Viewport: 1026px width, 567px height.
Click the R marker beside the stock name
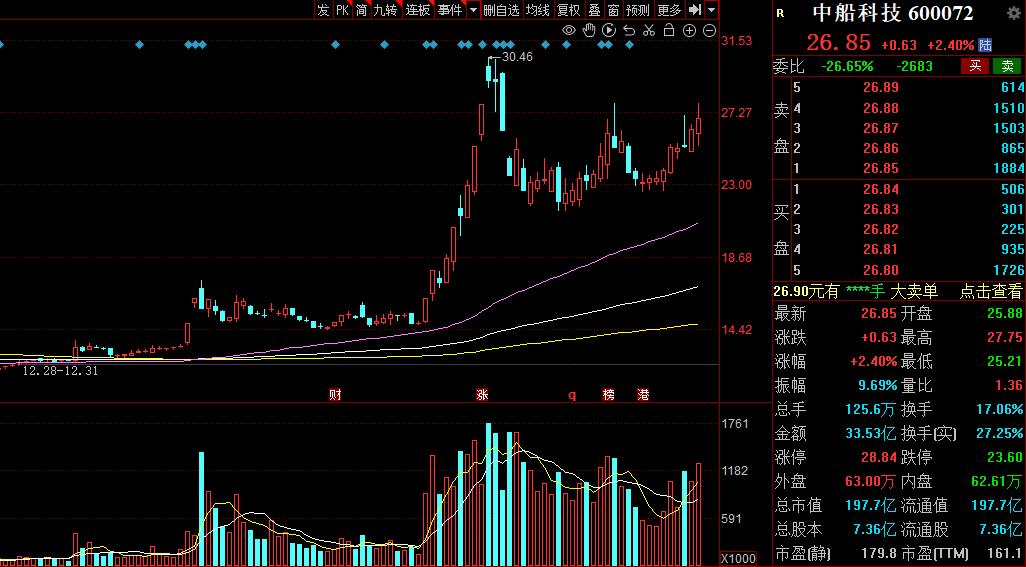tap(780, 13)
